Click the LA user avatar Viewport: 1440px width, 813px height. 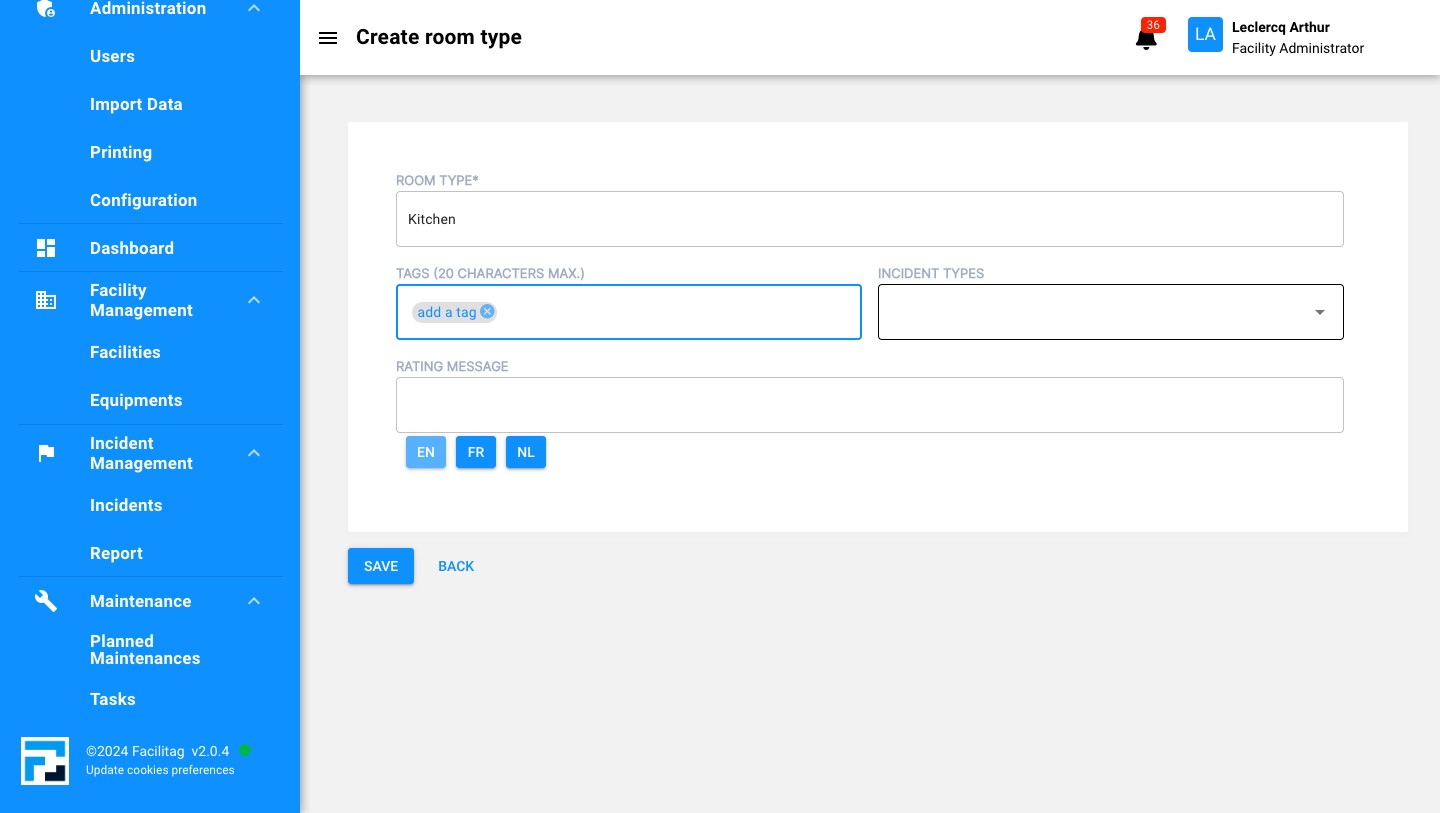(x=1205, y=35)
